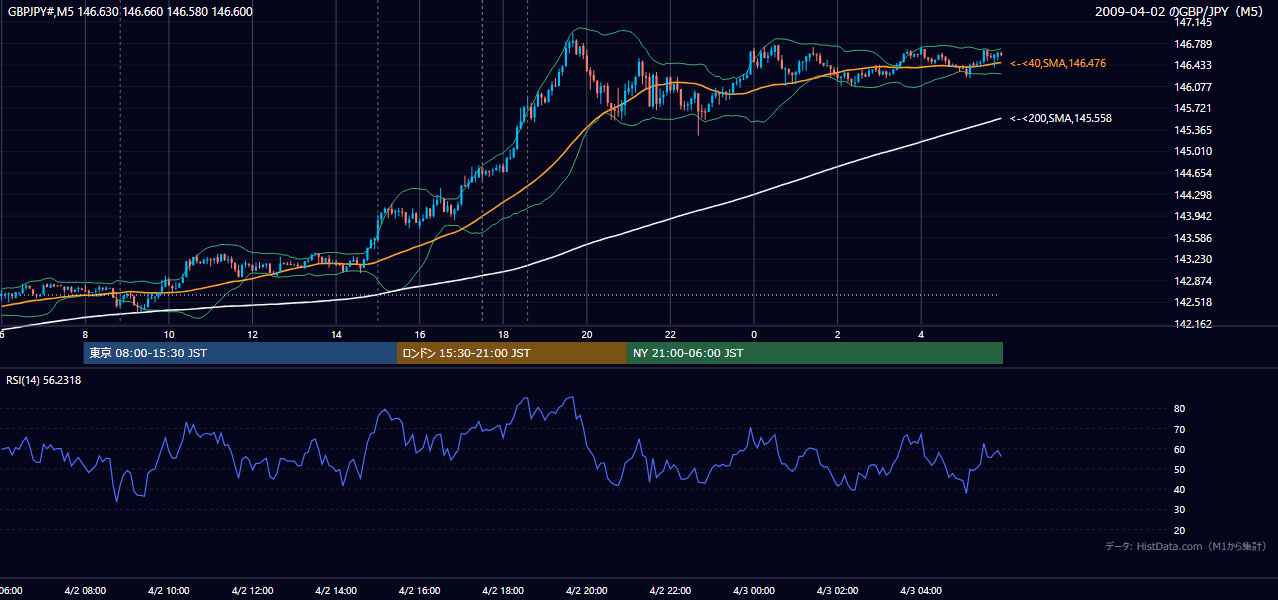The height and width of the screenshot is (600, 1278).
Task: Click the 4/3 04:00 time axis label
Action: [x=921, y=591]
